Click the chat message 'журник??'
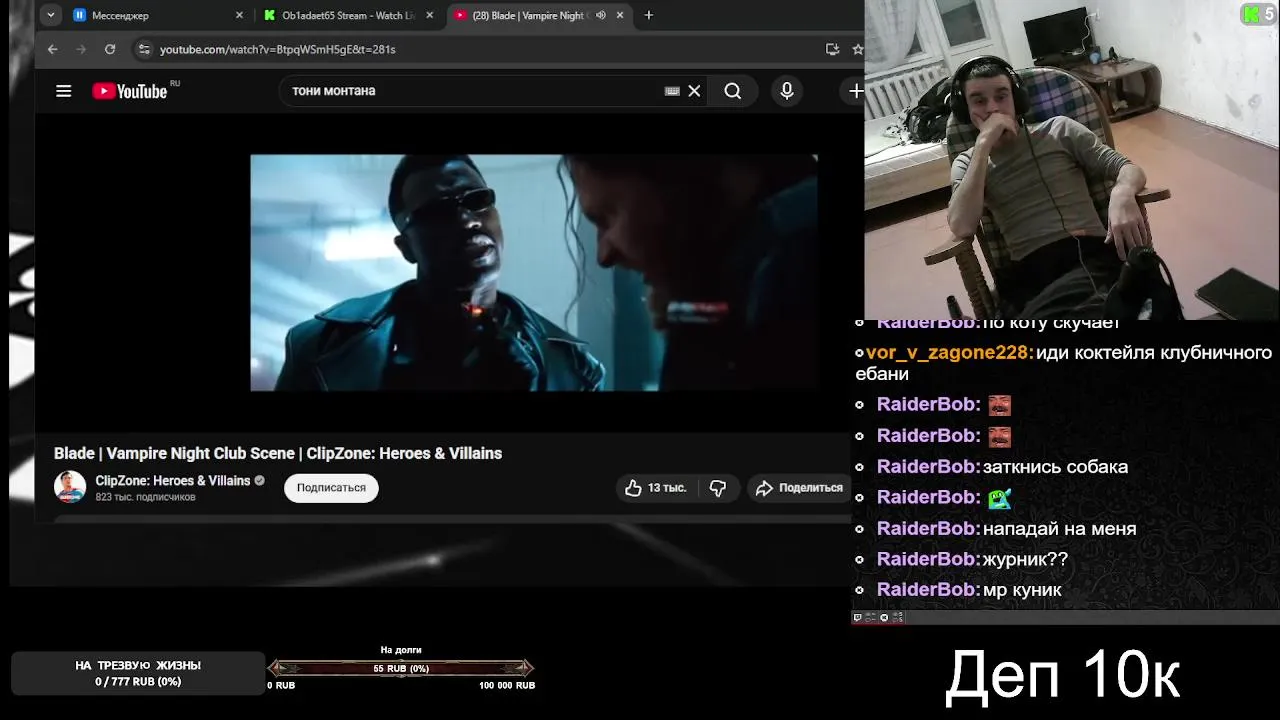The image size is (1280, 720). 1025,560
